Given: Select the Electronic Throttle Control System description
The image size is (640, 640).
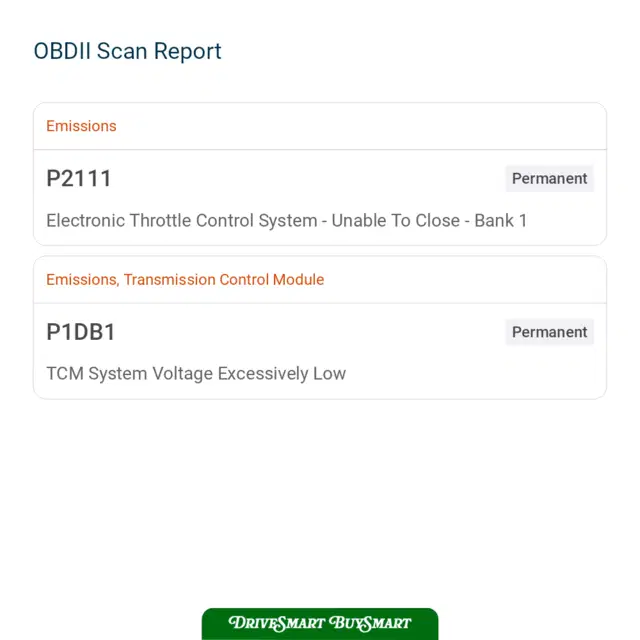Looking at the screenshot, I should coord(287,220).
